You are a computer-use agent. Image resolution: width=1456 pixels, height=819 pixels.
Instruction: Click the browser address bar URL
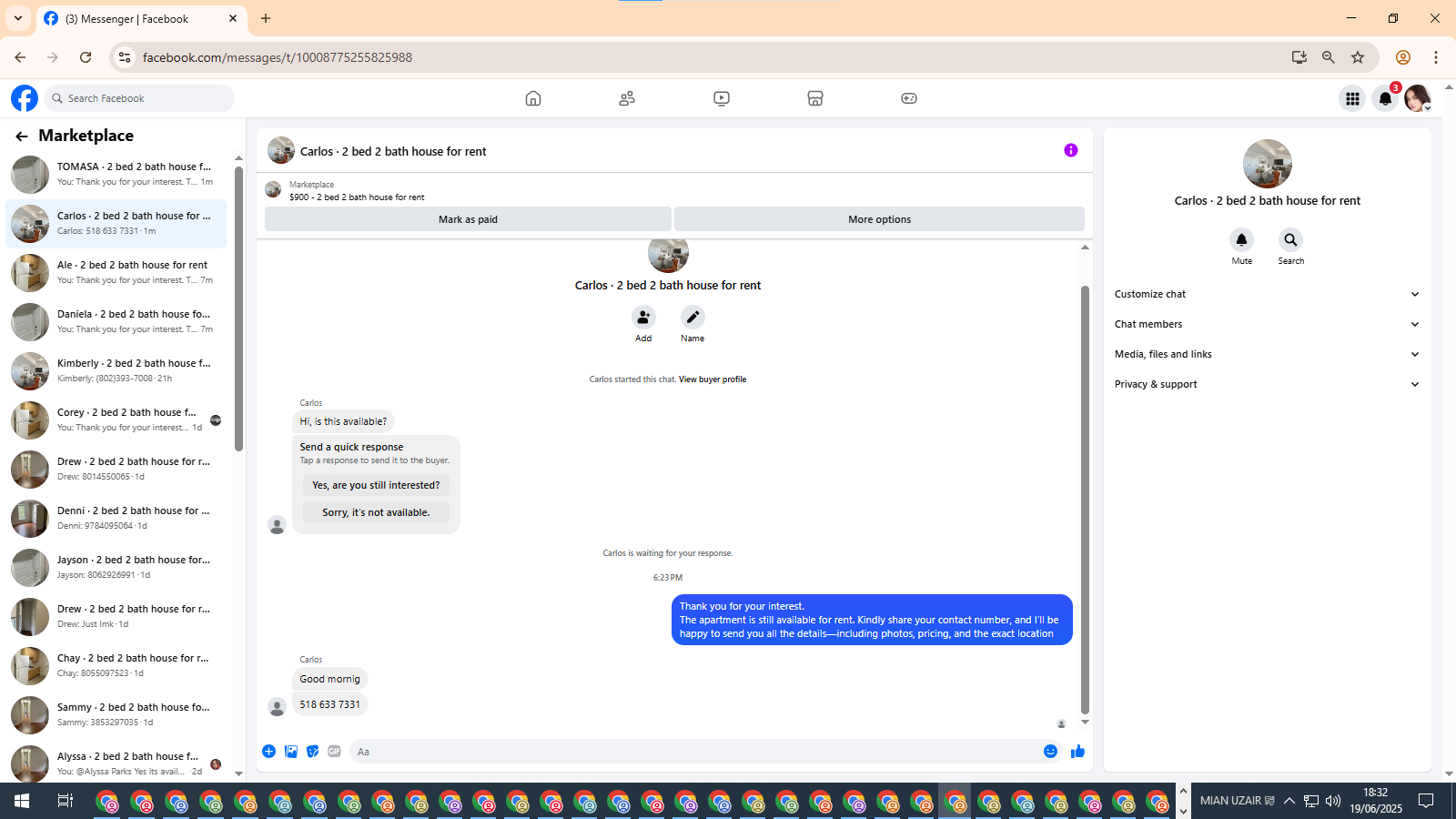[278, 57]
